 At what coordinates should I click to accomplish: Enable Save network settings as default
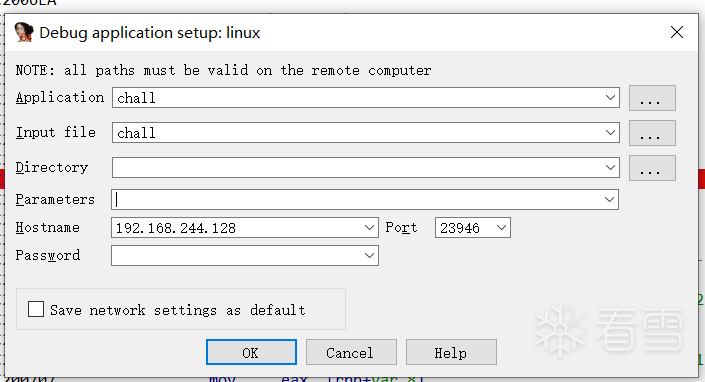click(36, 310)
